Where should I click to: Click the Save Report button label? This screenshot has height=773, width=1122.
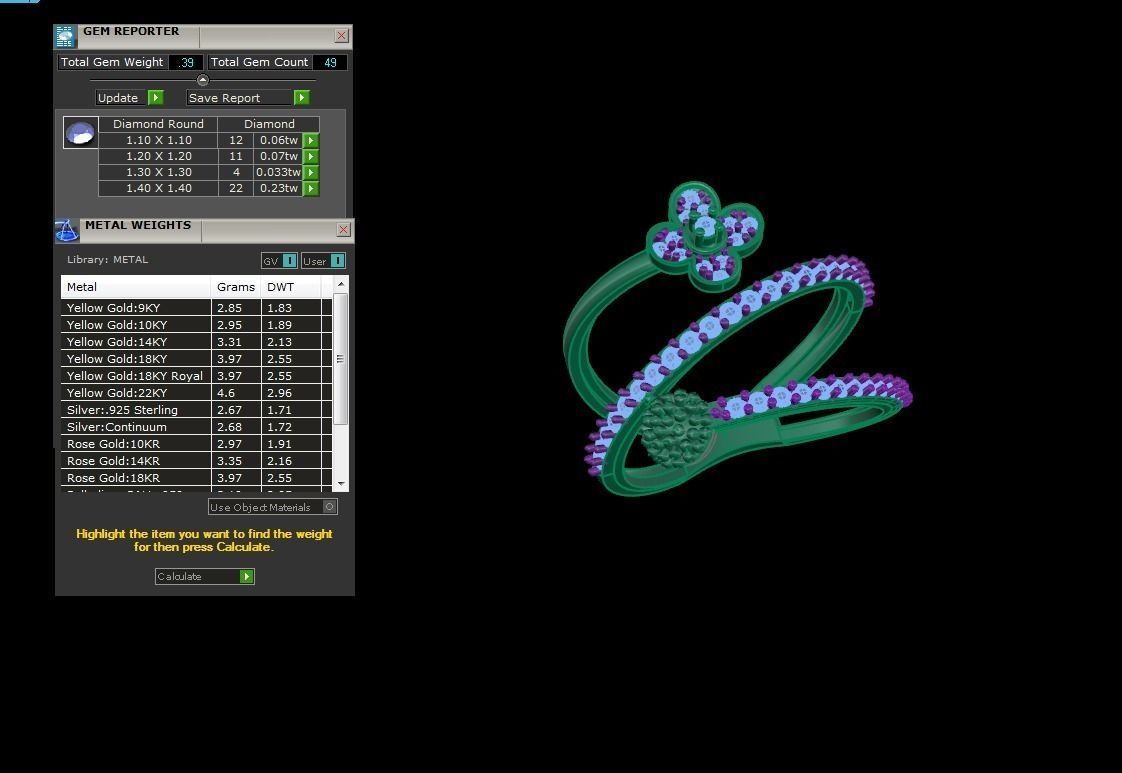point(224,97)
